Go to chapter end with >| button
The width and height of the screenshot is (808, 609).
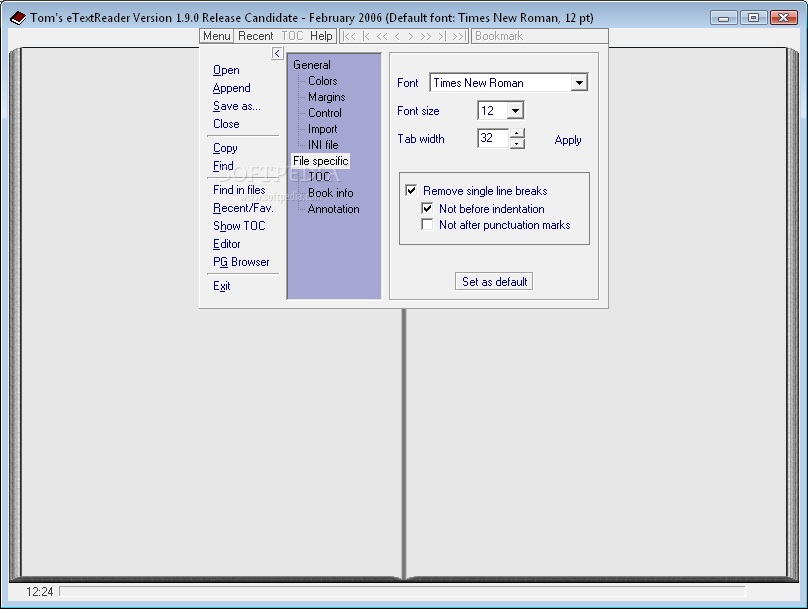pyautogui.click(x=442, y=36)
